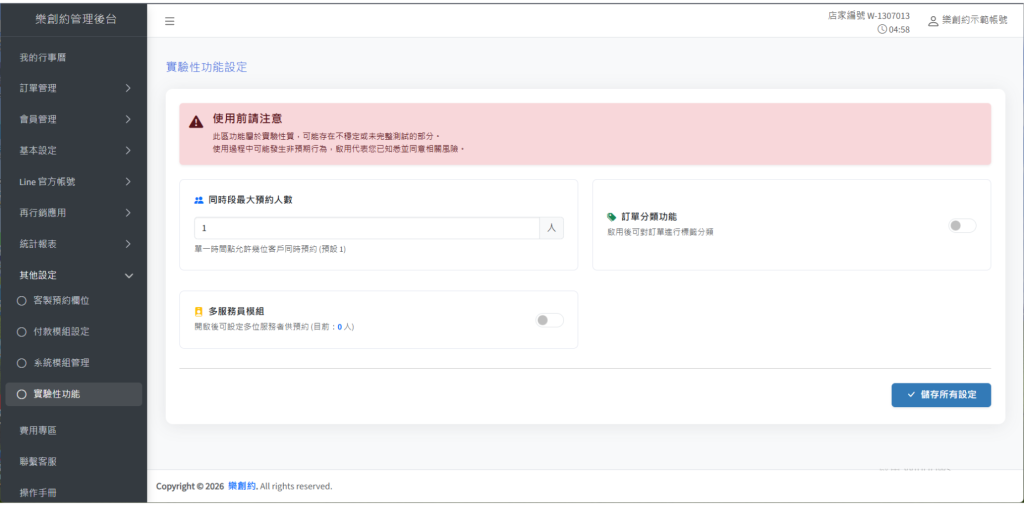
Task: Expand the Line 官方帳號 menu
Action: [73, 181]
